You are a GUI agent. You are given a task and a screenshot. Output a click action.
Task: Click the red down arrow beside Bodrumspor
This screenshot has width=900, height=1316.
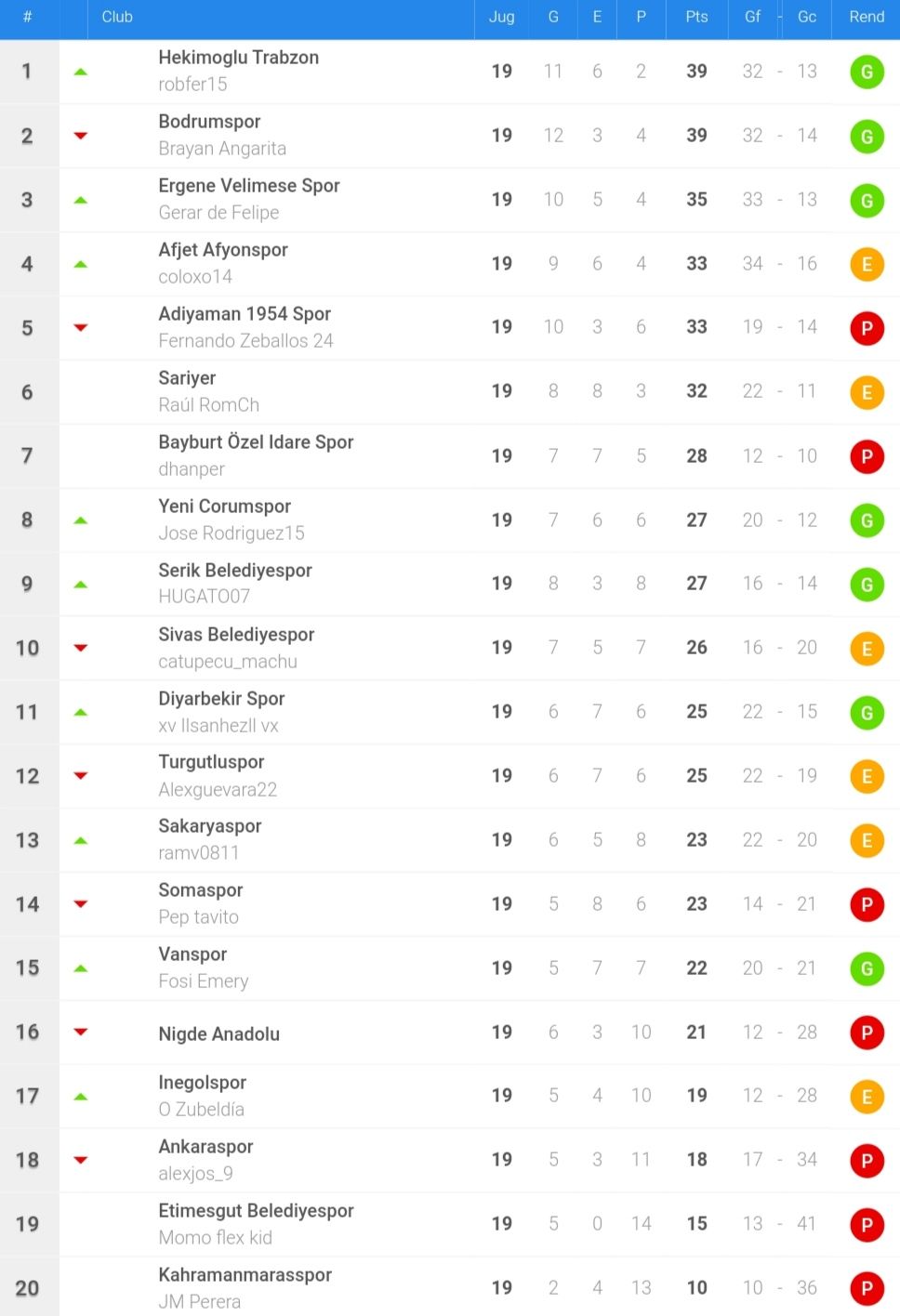[x=81, y=136]
